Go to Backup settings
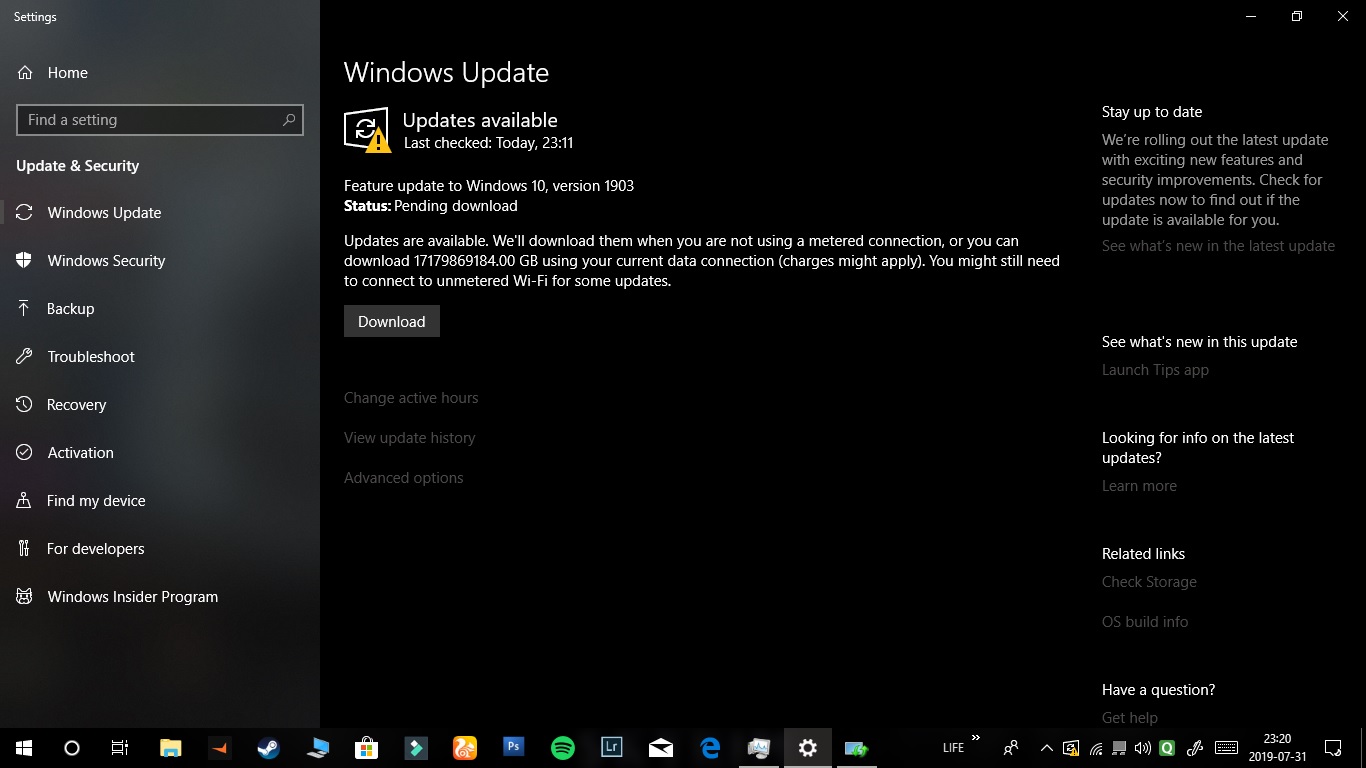 [x=160, y=309]
